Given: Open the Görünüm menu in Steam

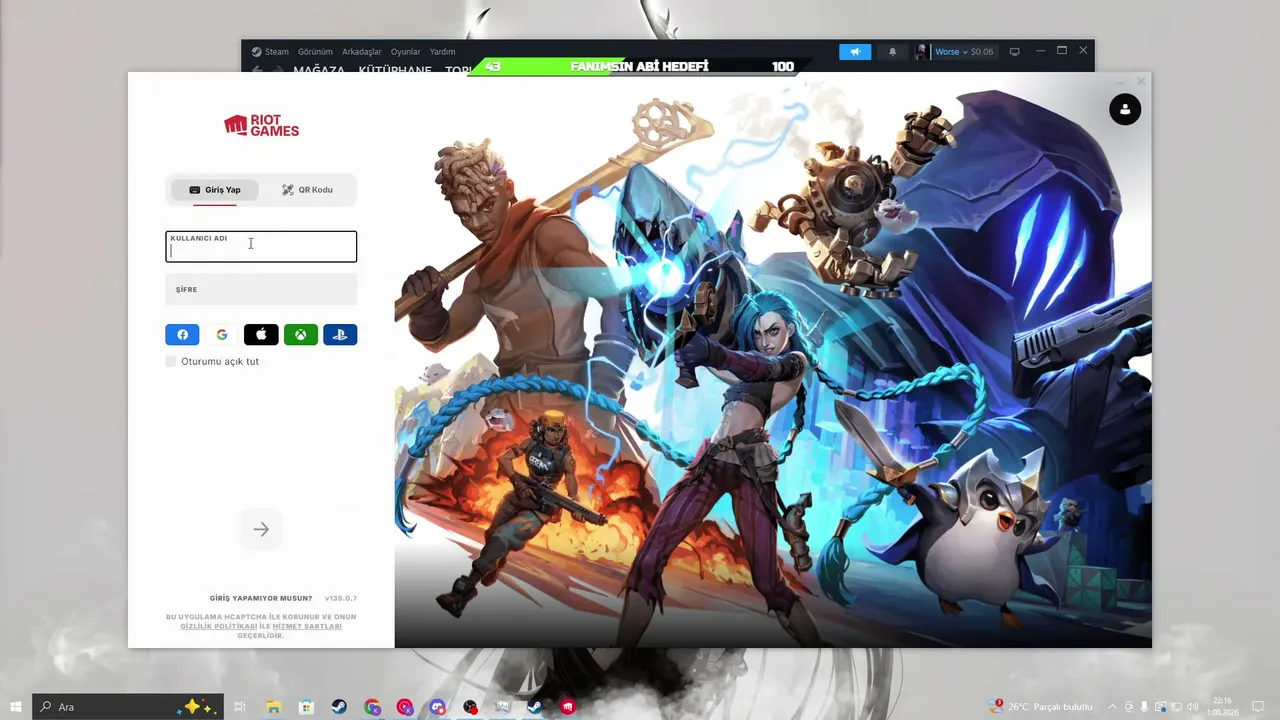Looking at the screenshot, I should (315, 52).
